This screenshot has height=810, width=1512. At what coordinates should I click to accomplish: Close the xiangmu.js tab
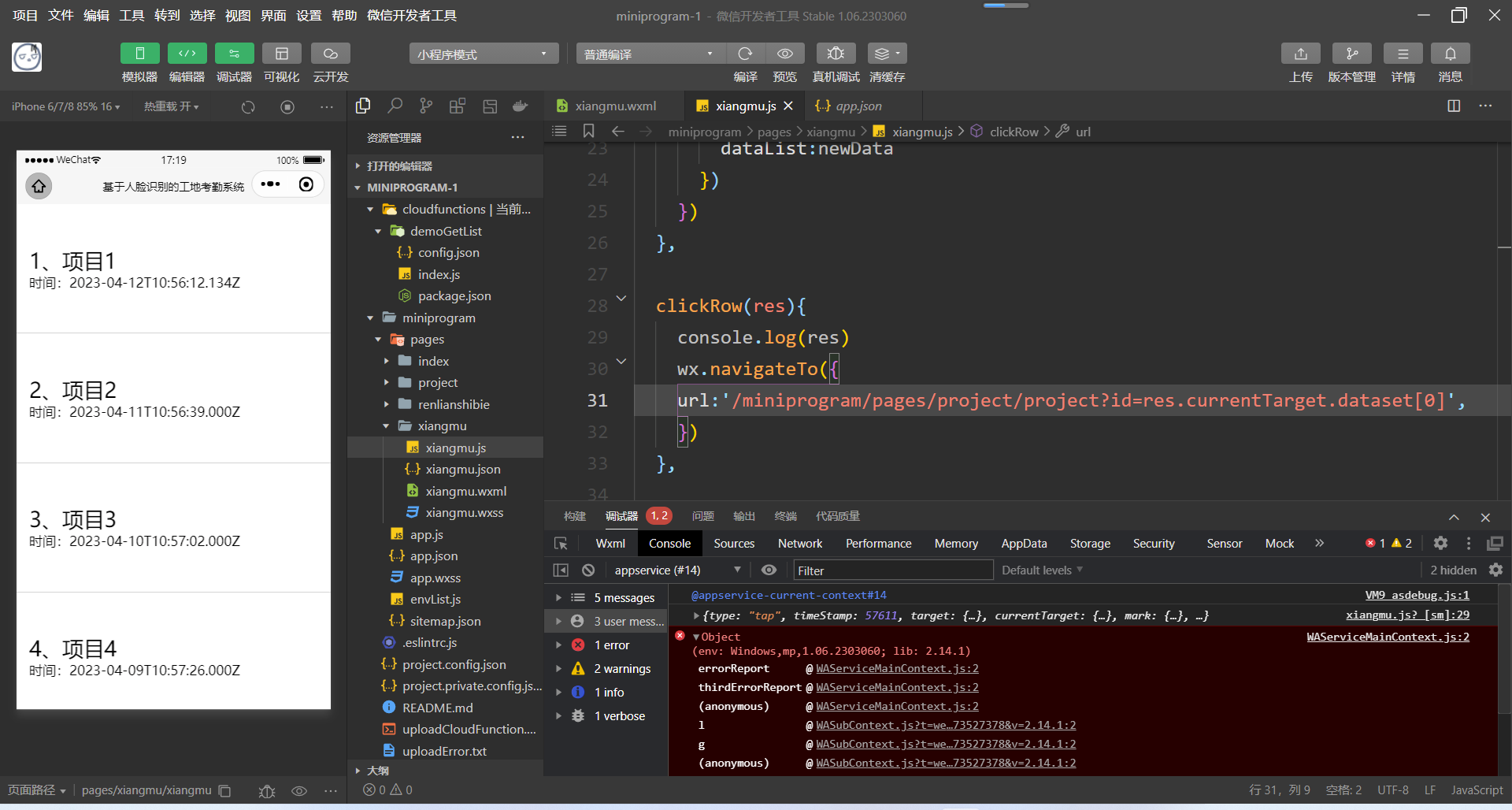coord(788,106)
